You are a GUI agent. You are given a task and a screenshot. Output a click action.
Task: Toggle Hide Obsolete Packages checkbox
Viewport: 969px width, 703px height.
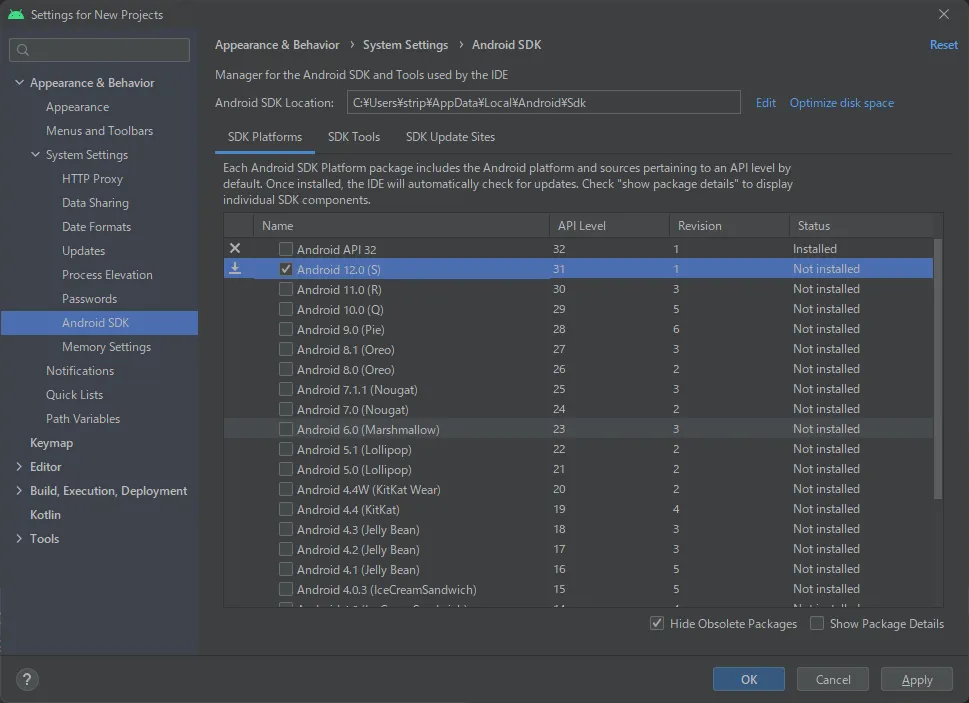click(x=657, y=623)
